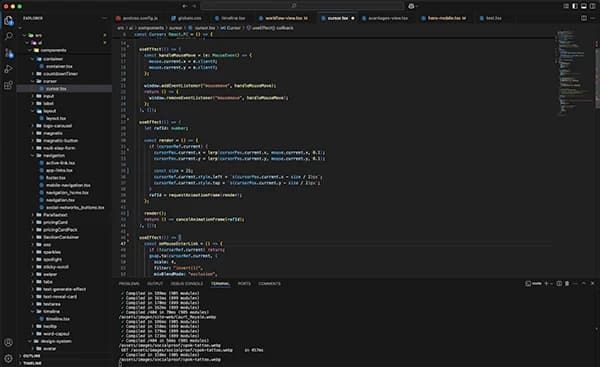Screen dimensions: 600x367
Task: Toggle the bottom panel layout icon
Action: pyautogui.click(x=584, y=6)
